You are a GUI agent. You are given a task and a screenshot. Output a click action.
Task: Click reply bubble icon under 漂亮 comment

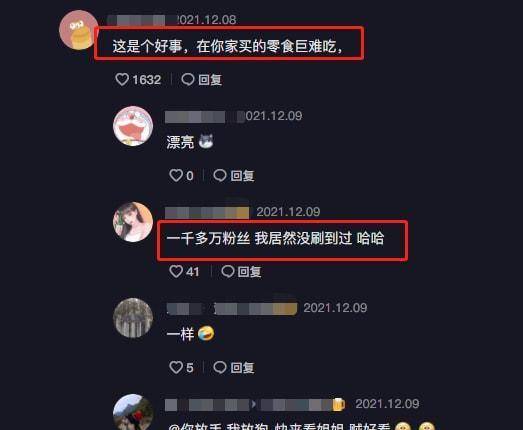(220, 175)
